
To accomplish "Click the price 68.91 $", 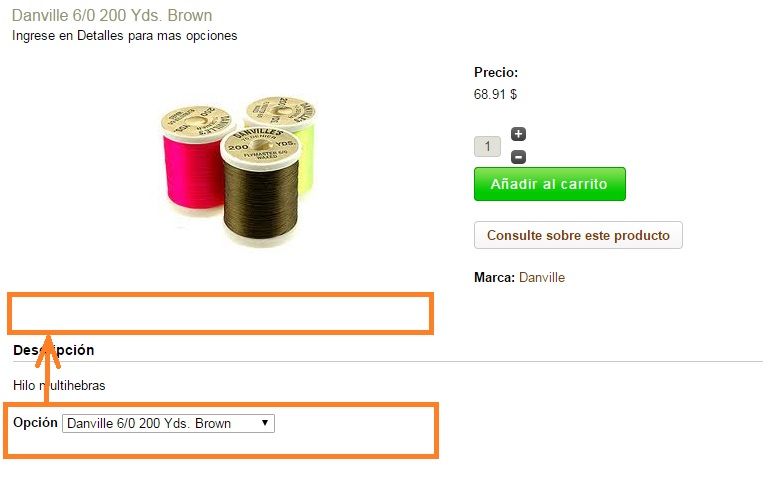I will pyautogui.click(x=495, y=94).
